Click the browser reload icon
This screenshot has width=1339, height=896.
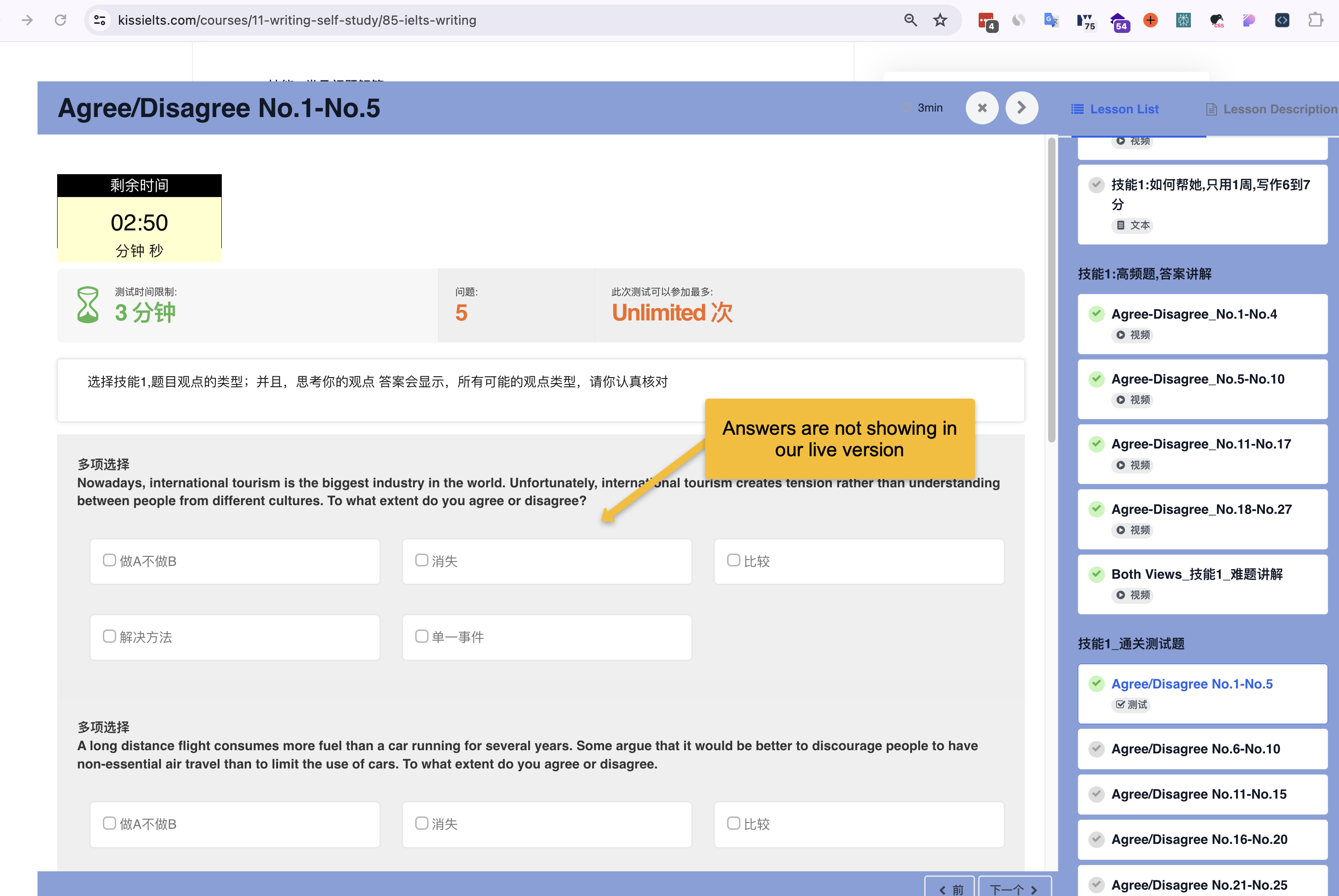60,20
